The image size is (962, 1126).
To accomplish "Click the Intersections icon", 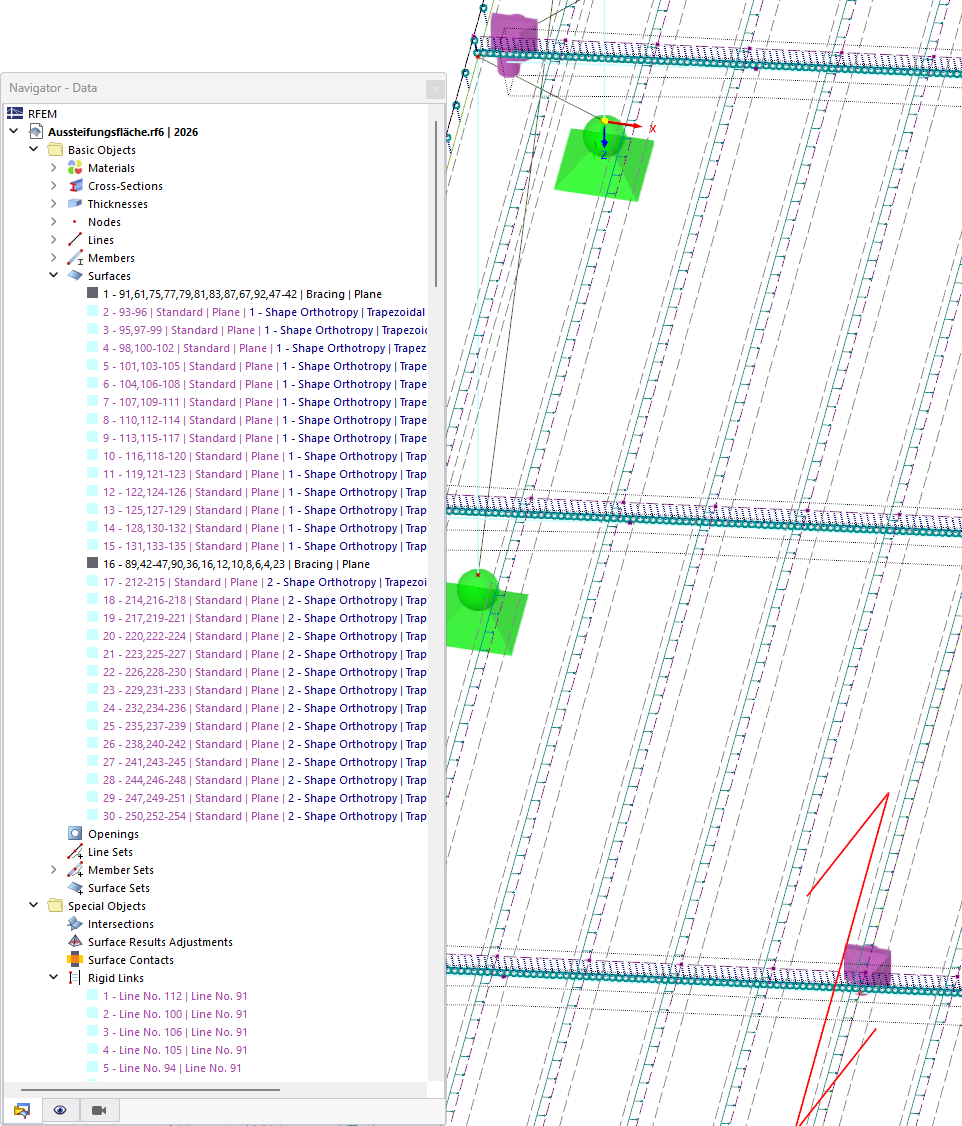I will (x=75, y=923).
